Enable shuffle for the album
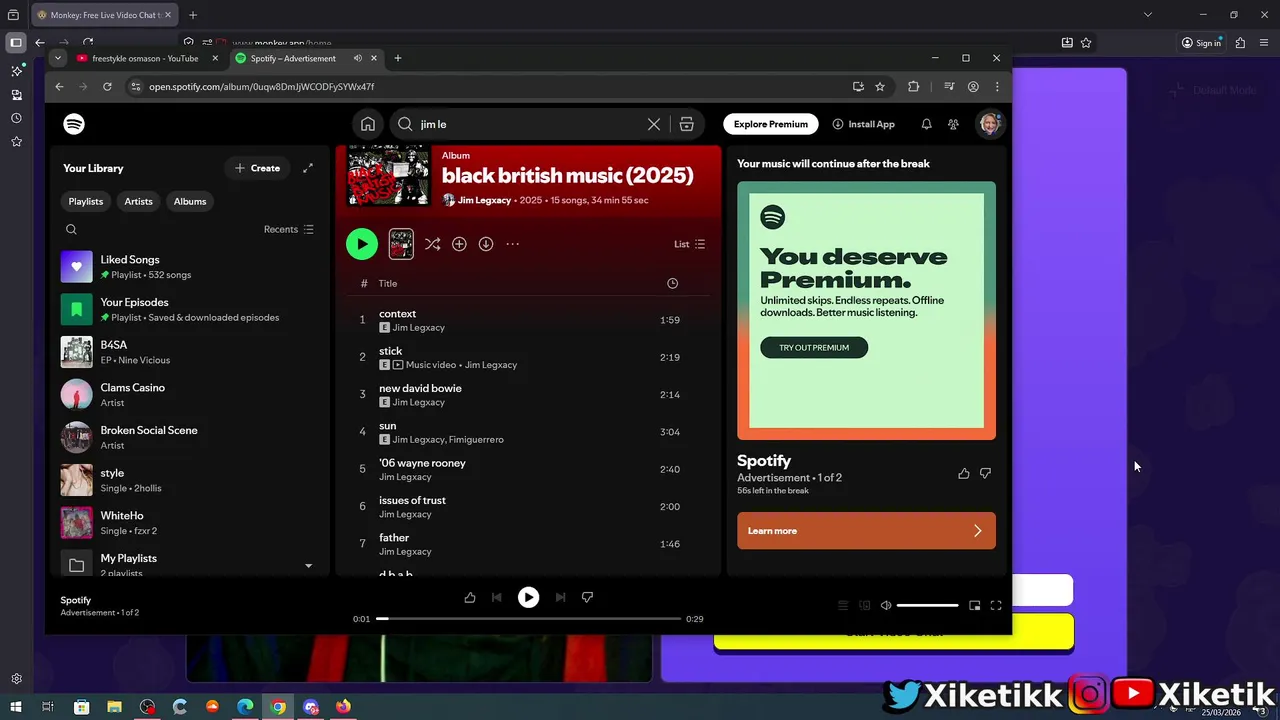This screenshot has width=1280, height=720. (x=432, y=244)
